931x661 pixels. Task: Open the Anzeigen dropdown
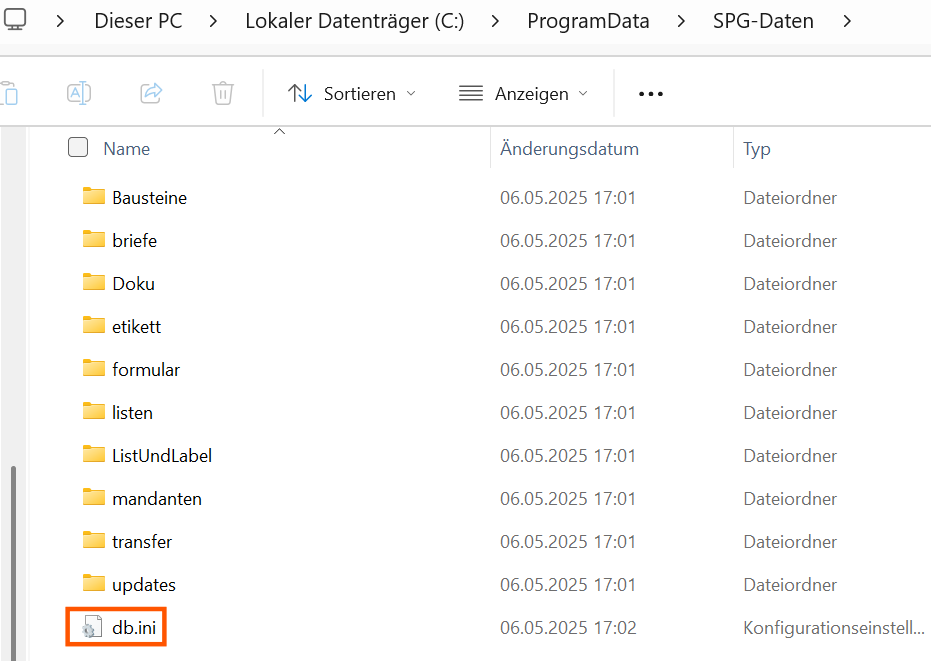point(523,94)
